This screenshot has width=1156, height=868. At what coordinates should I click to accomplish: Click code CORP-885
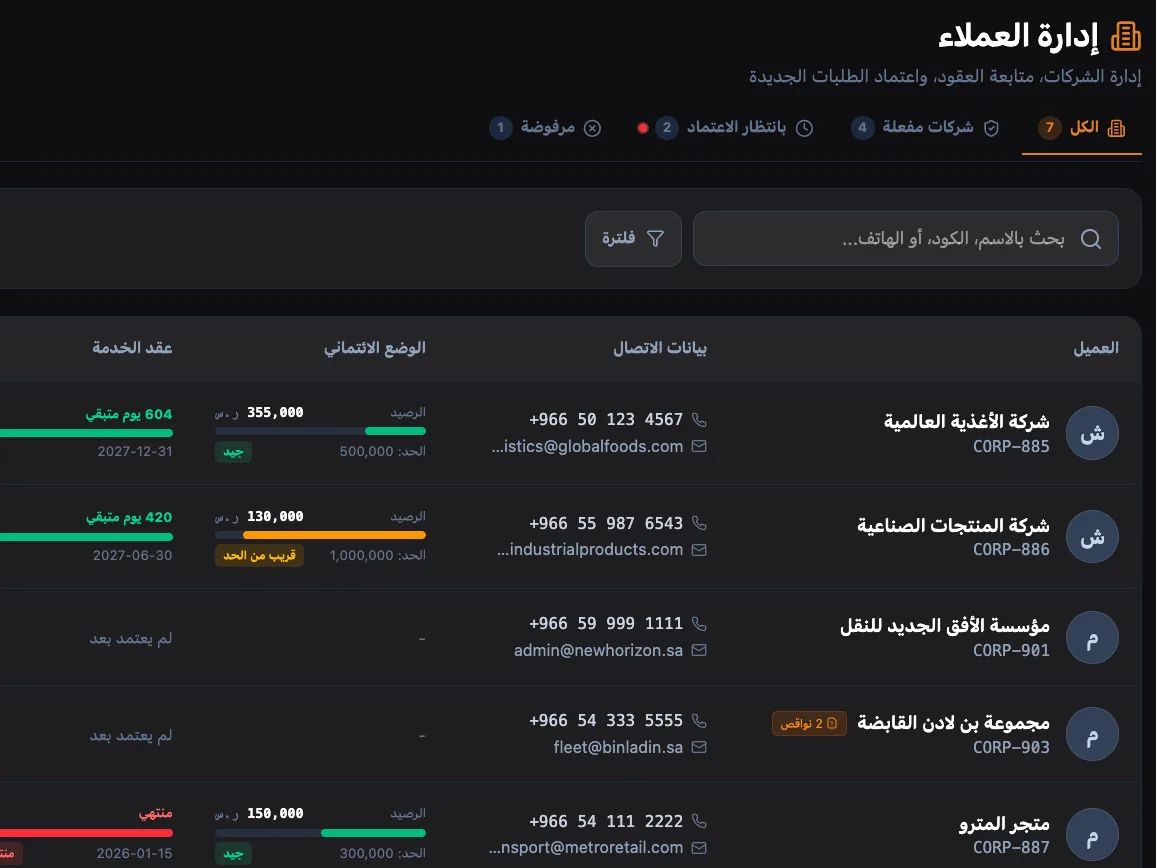coord(1011,446)
